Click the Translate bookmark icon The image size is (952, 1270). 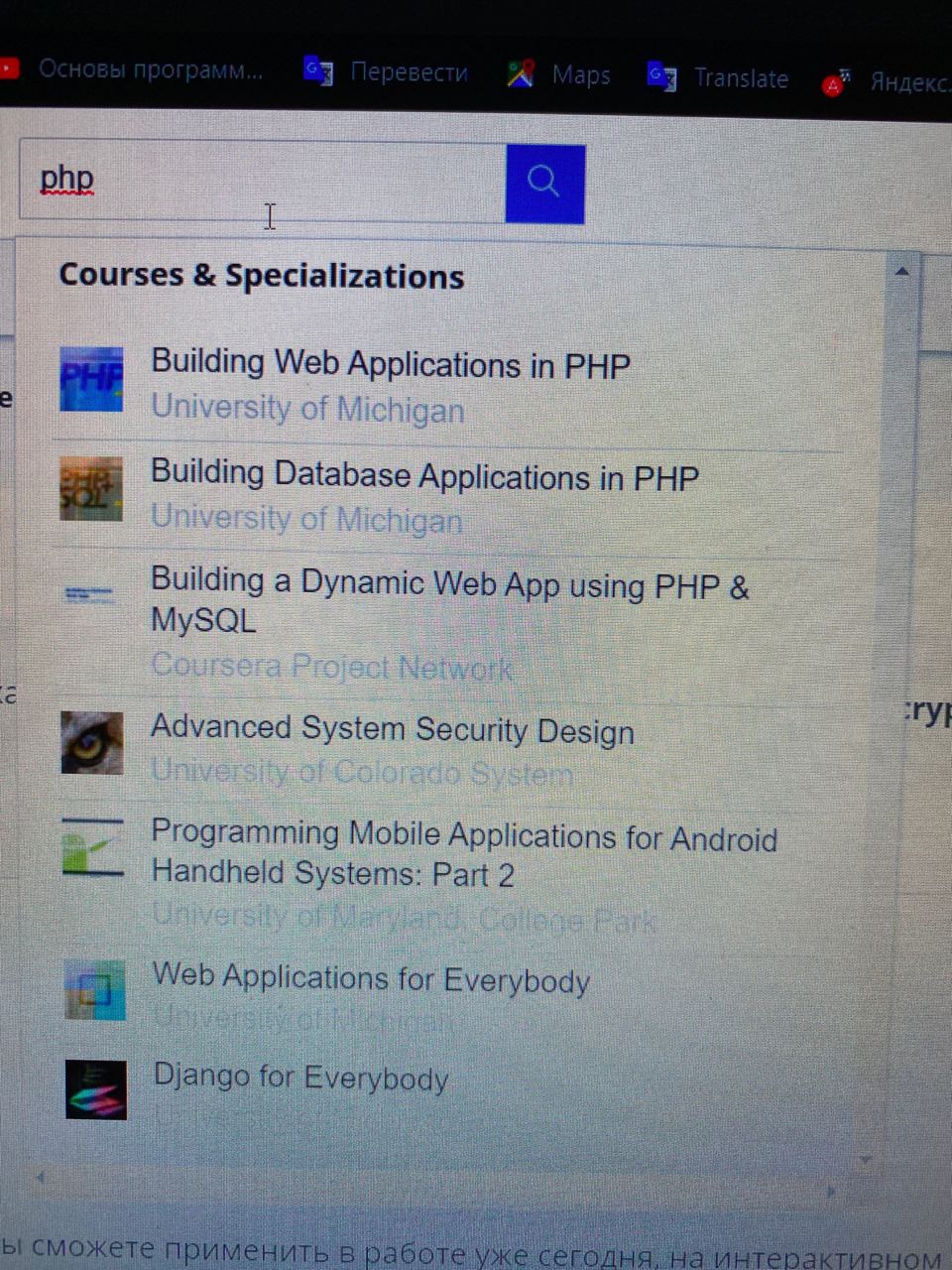click(x=661, y=76)
